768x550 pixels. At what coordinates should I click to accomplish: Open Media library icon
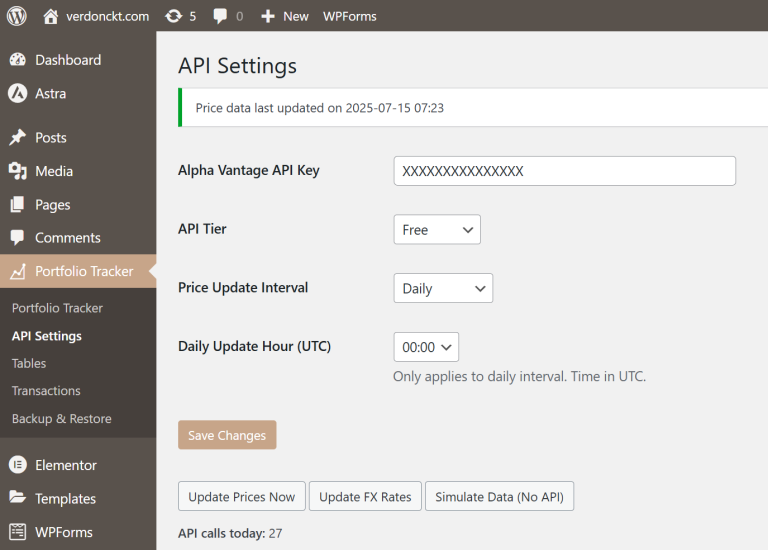pos(18,171)
